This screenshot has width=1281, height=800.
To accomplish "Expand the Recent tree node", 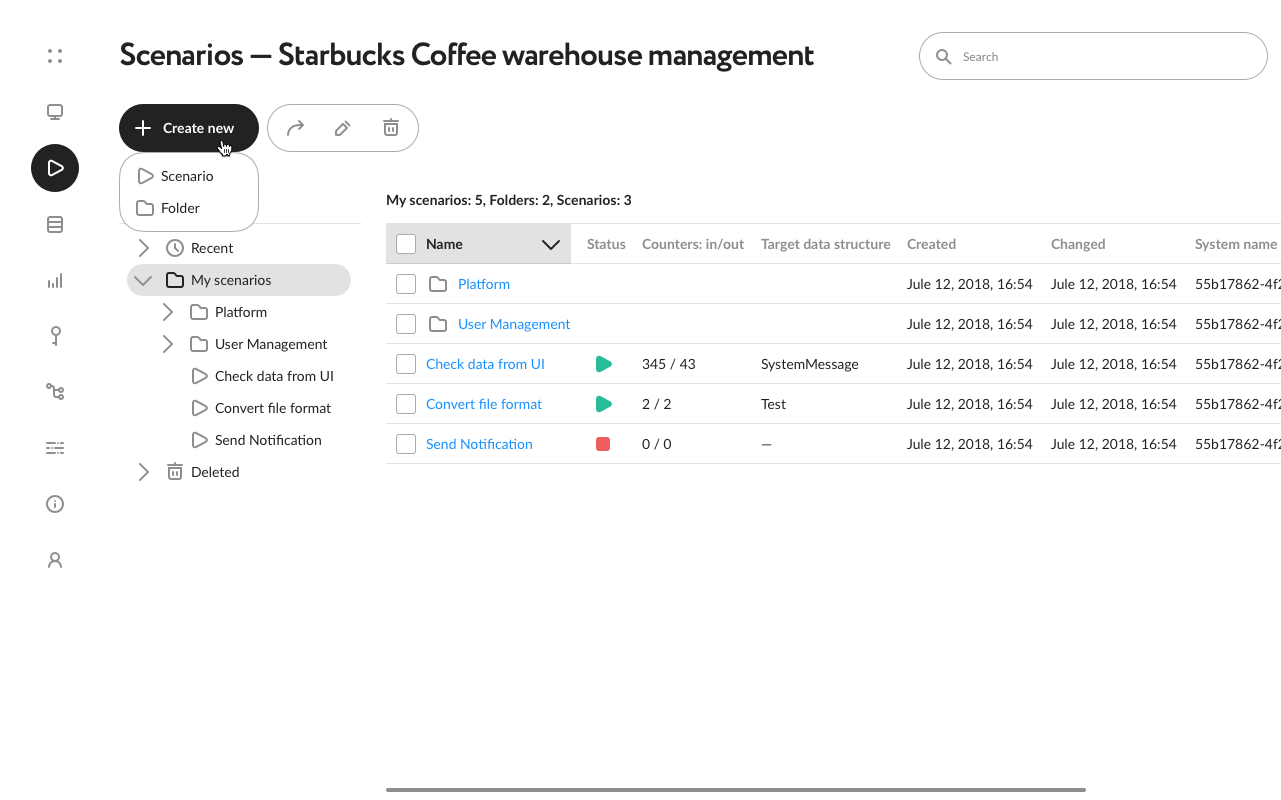I will [143, 248].
